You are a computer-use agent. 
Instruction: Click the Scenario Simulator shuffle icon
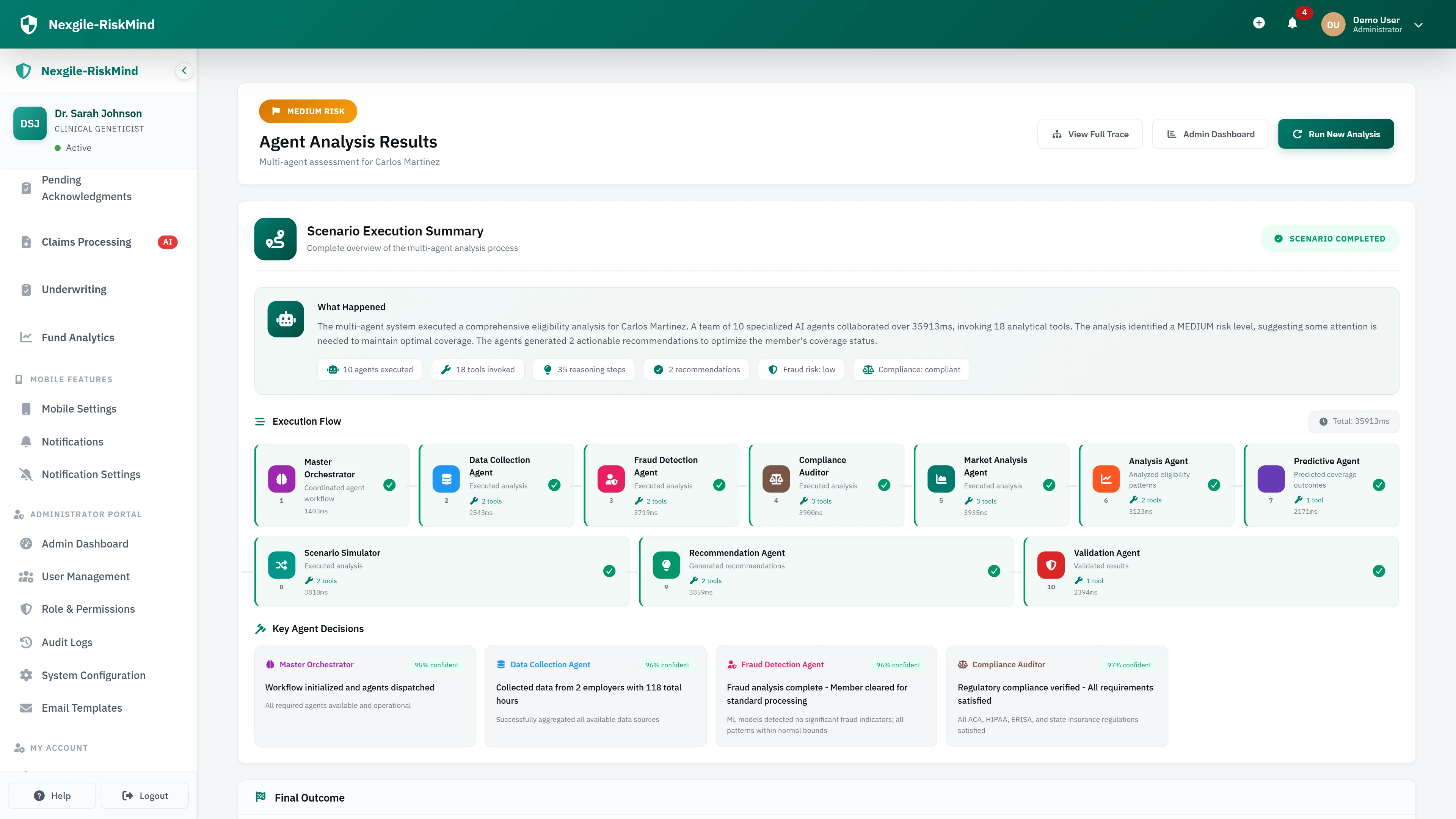tap(281, 565)
